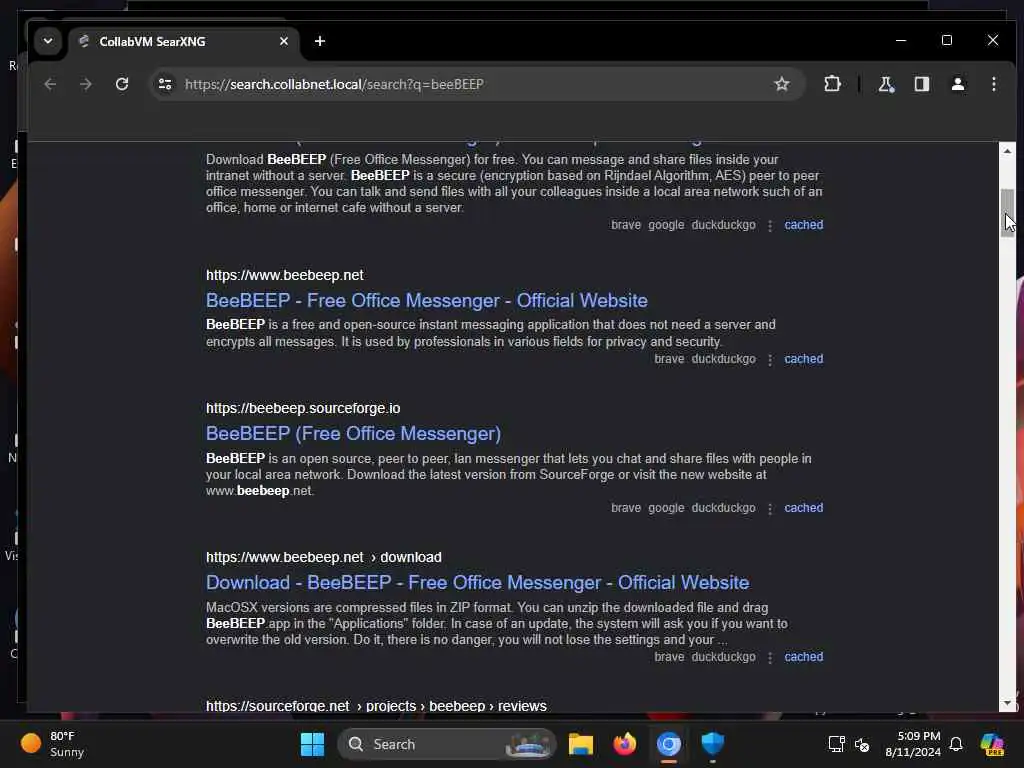This screenshot has width=1024, height=768.
Task: Open the weather widget showing 80°F Sunny
Action: tap(52, 744)
